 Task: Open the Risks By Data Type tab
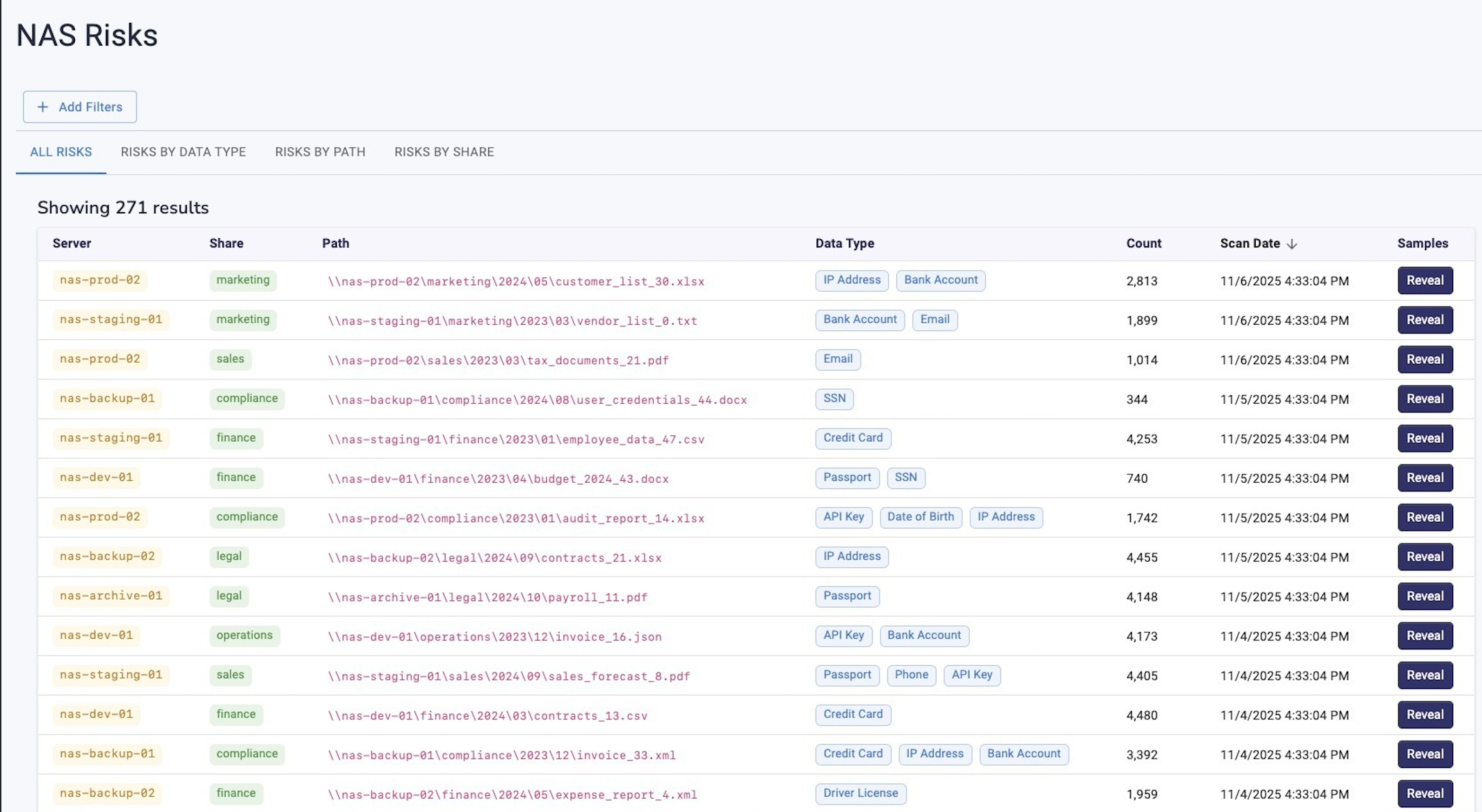183,152
